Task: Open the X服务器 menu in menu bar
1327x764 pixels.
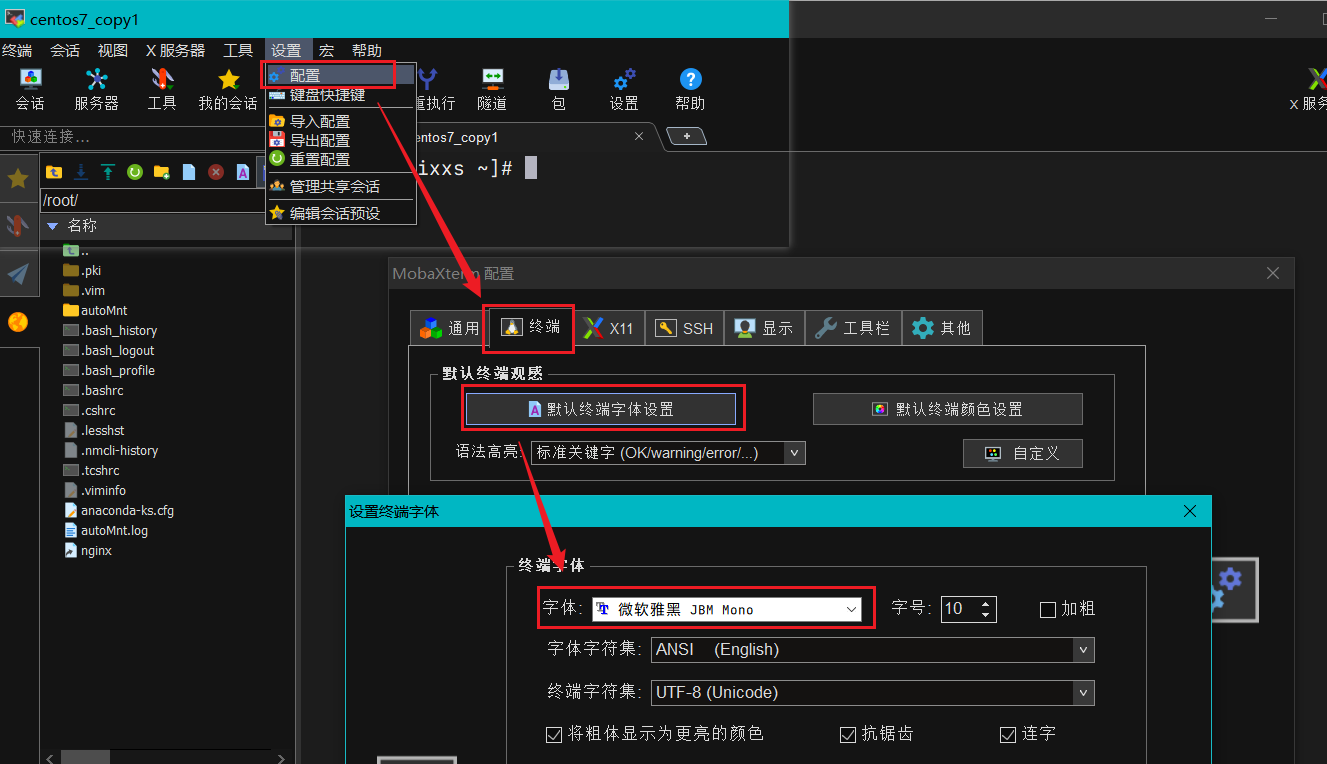Action: [175, 50]
